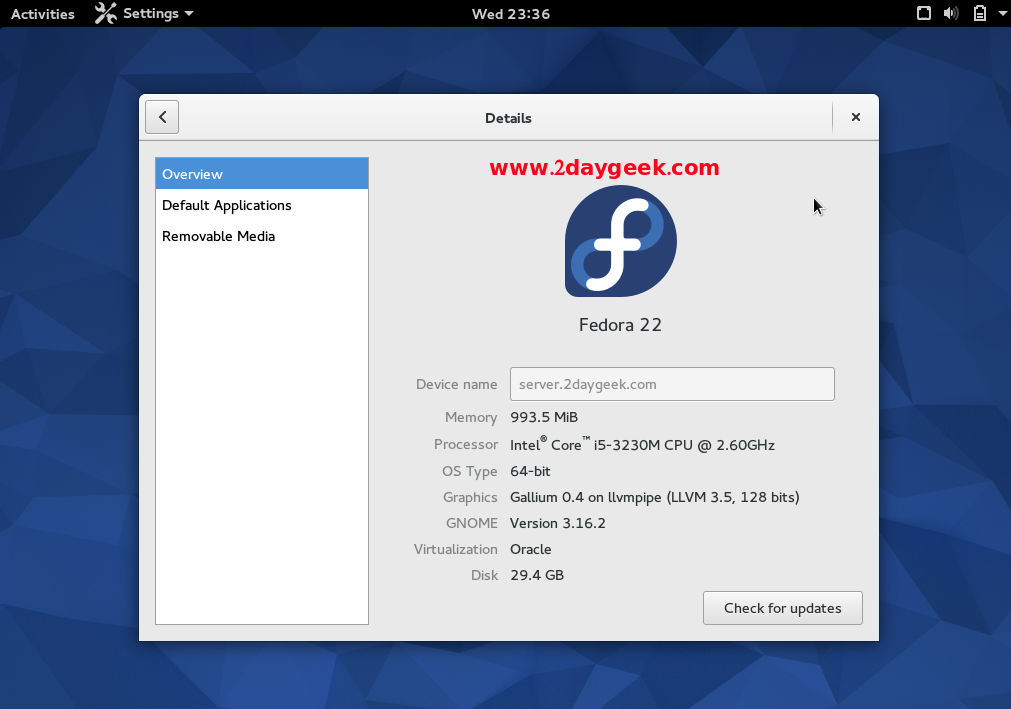Open Default Applications section
The width and height of the screenshot is (1011, 709).
click(x=262, y=205)
